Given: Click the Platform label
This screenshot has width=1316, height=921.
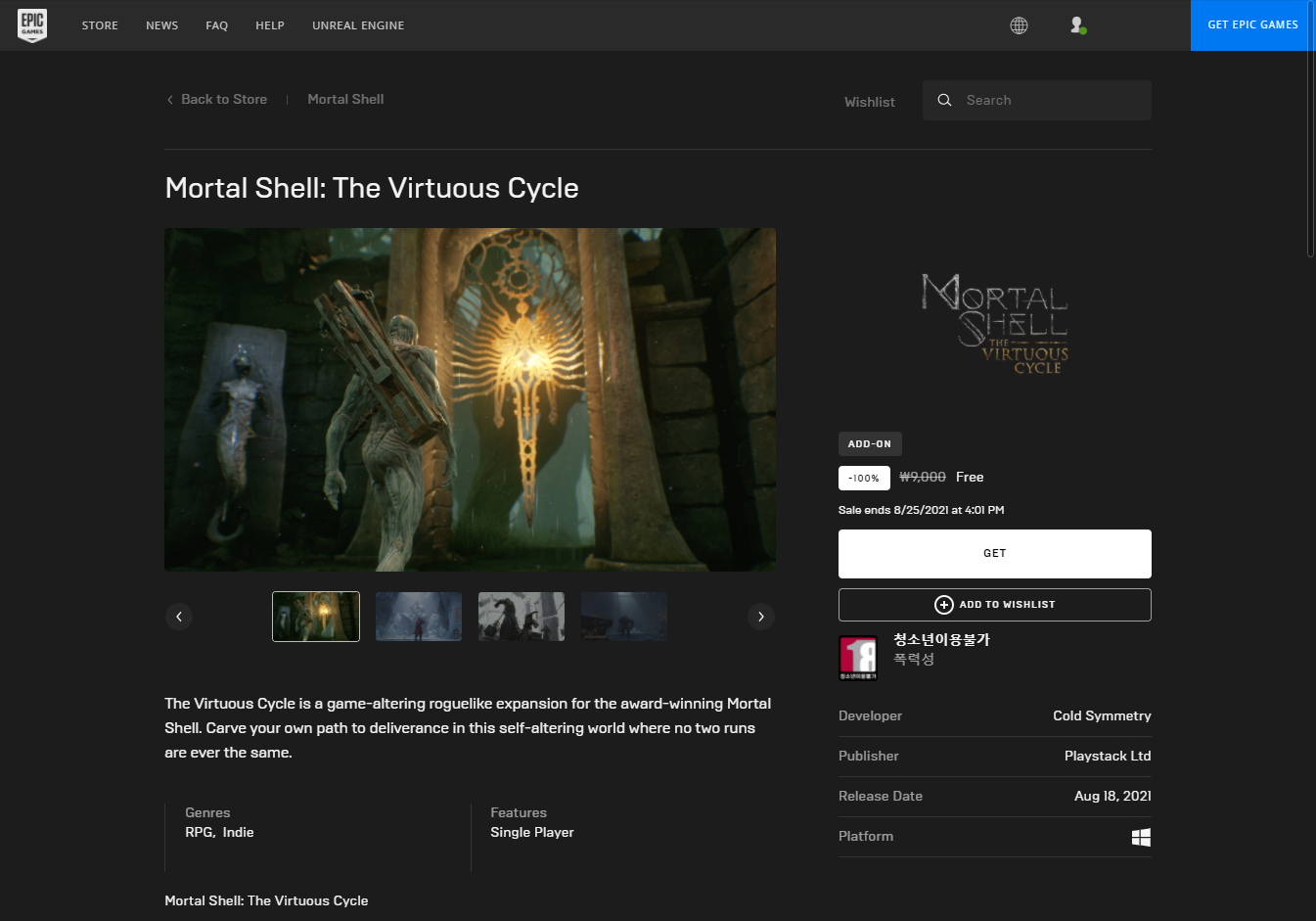Looking at the screenshot, I should click(866, 836).
